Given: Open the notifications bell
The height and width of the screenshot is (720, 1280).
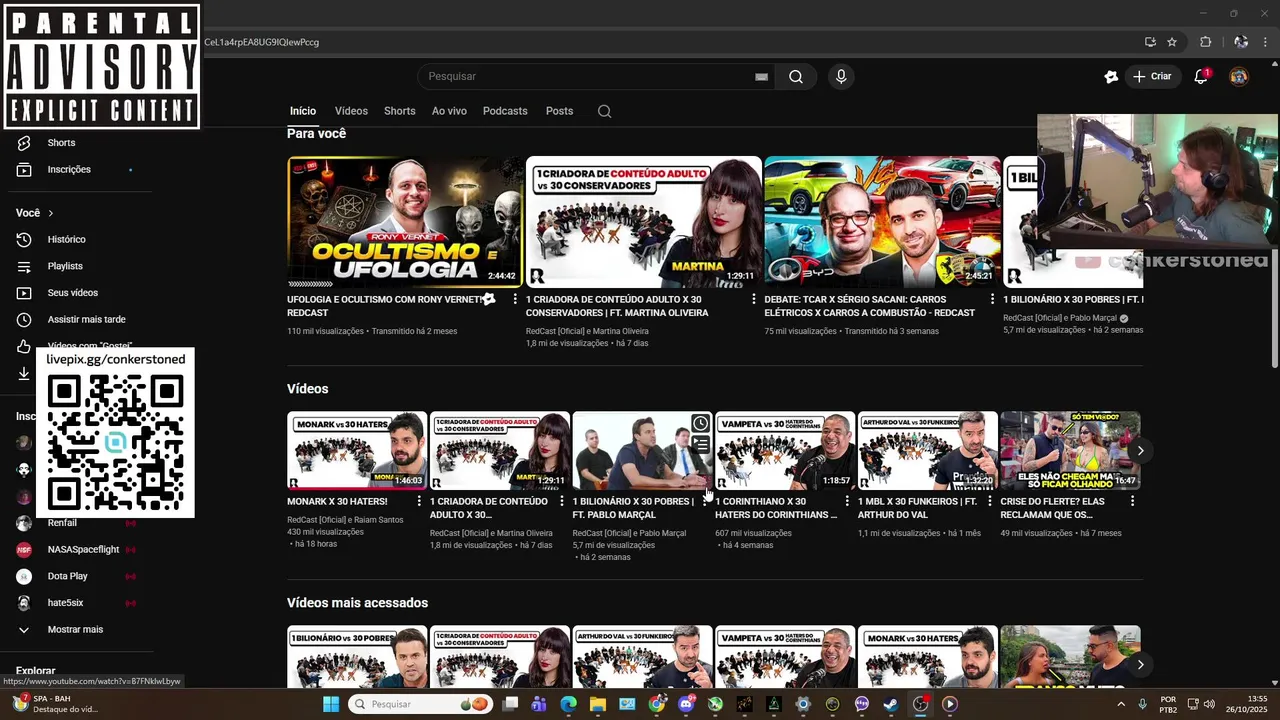Looking at the screenshot, I should click(1201, 77).
